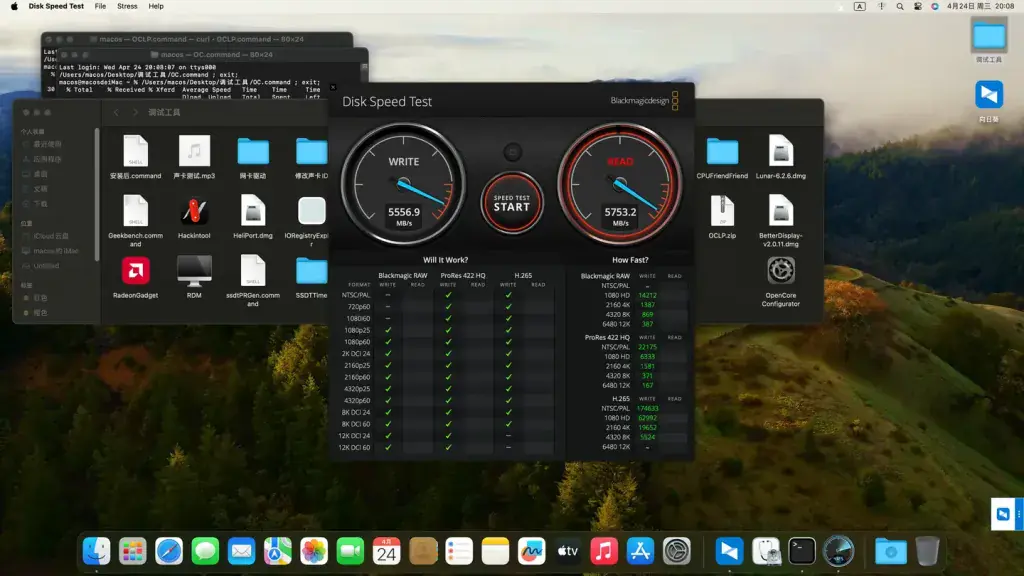Open the Trash in the Dock

click(927, 551)
